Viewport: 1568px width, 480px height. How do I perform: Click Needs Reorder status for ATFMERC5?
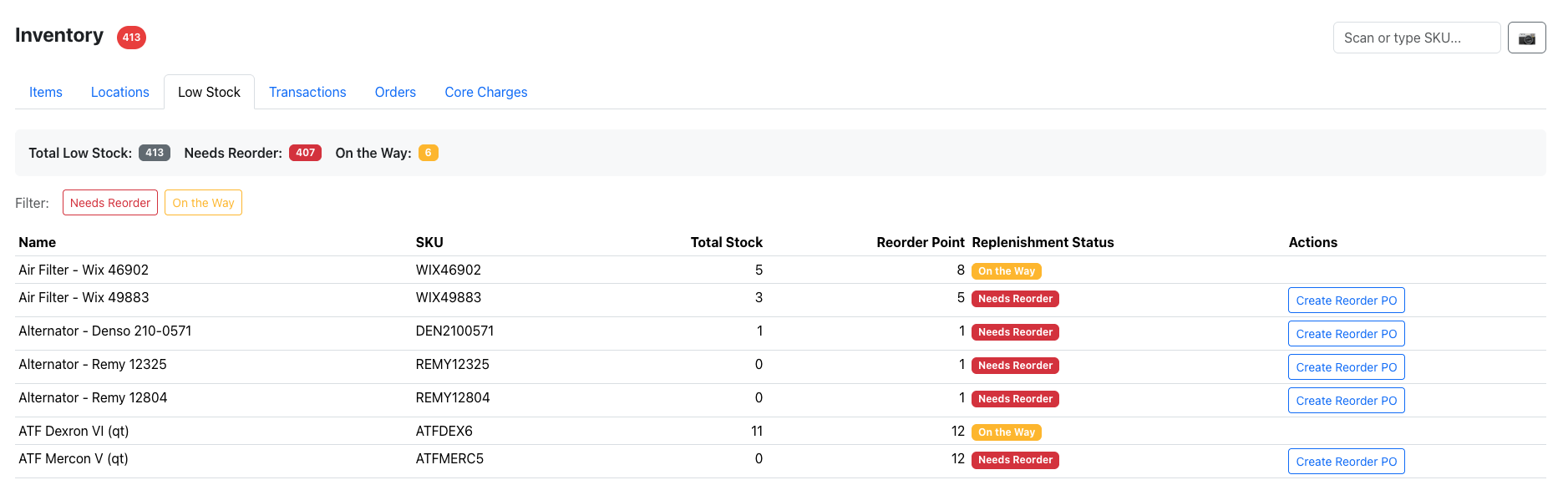tap(1015, 460)
